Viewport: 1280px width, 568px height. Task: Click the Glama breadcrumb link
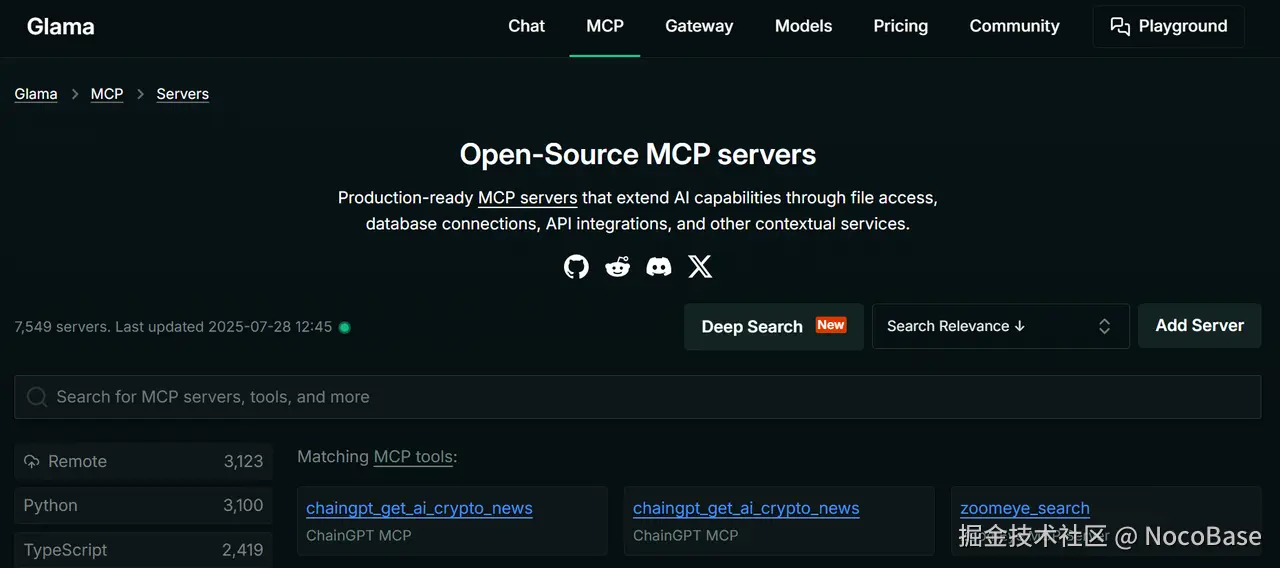[36, 94]
